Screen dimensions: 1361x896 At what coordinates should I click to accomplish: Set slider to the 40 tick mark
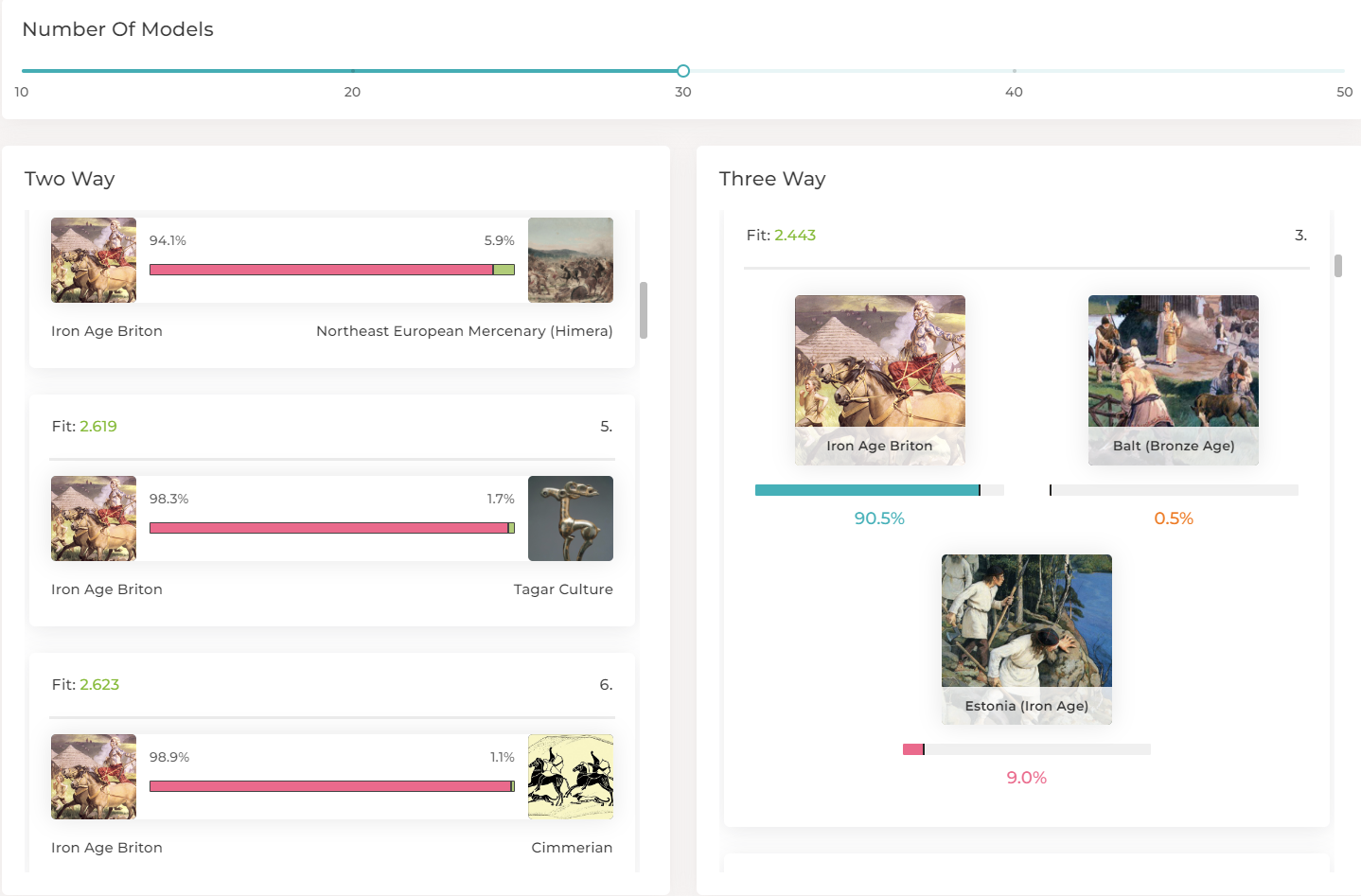pos(1014,71)
